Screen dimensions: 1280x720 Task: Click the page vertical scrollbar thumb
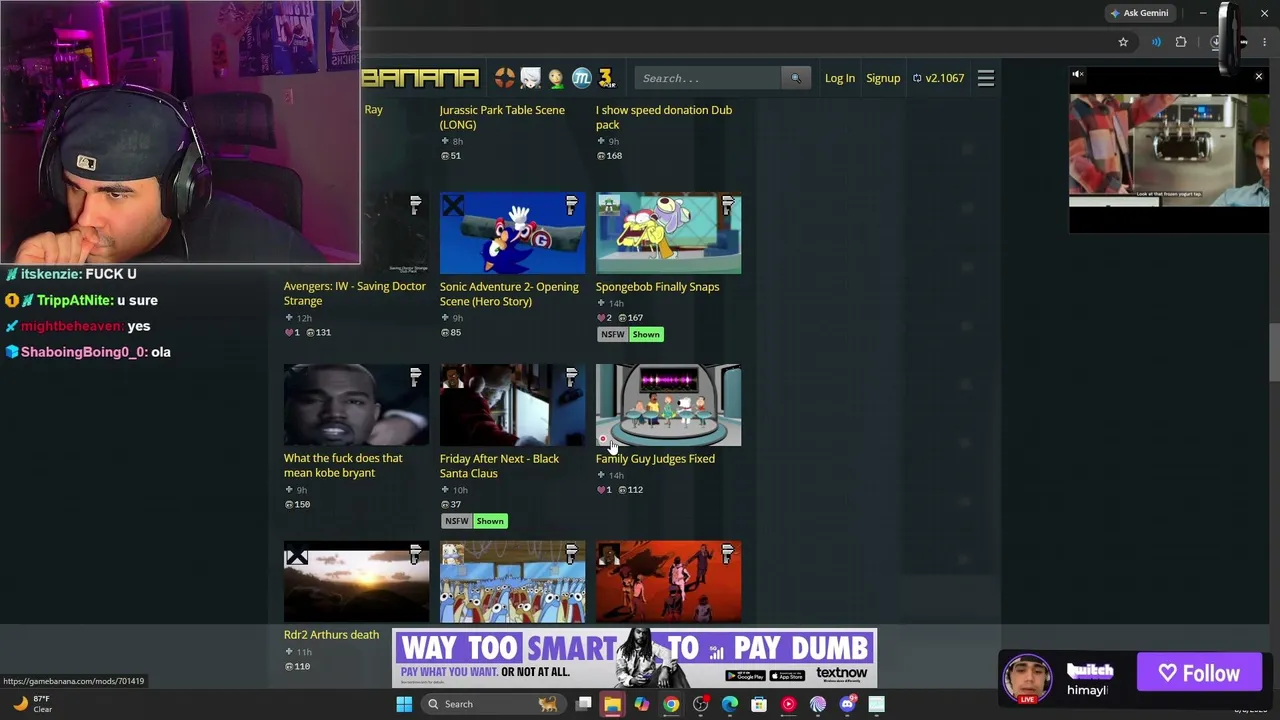[1273, 352]
